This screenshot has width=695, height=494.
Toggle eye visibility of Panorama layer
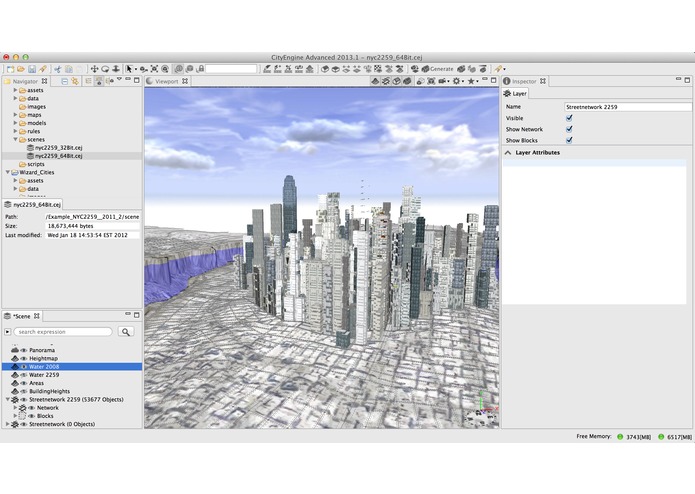tap(24, 350)
